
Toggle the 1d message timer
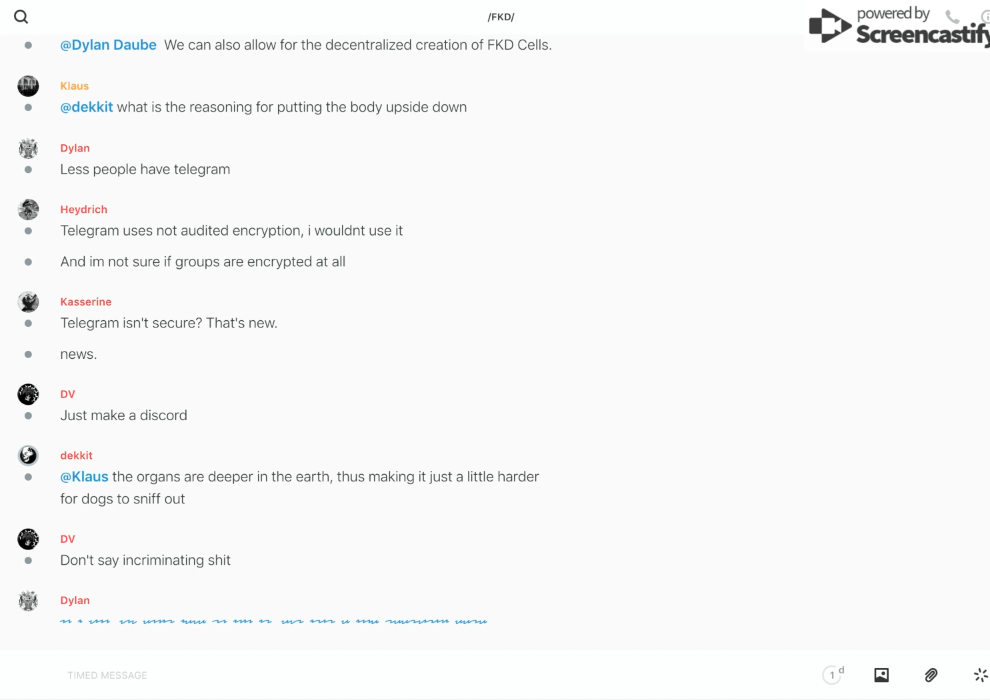point(833,675)
